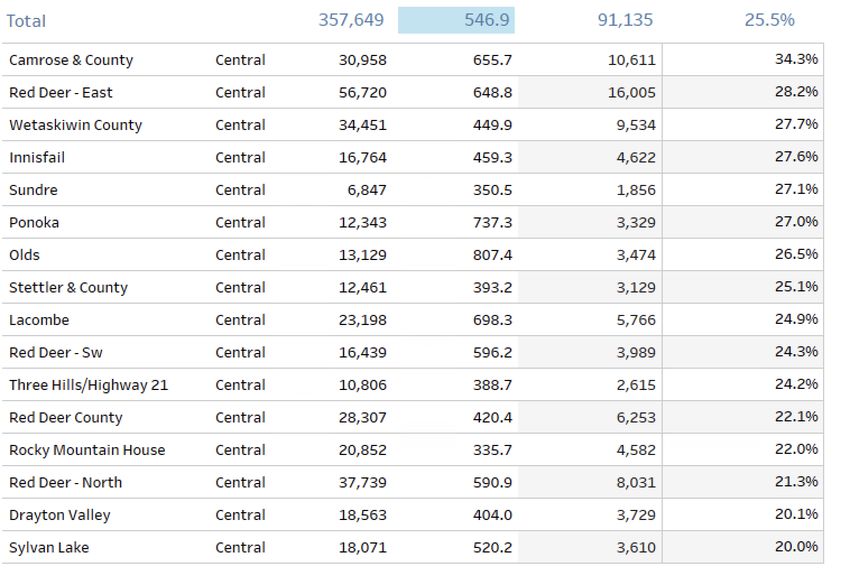
Task: Click Ponoka's 737.3 value
Action: [x=492, y=223]
